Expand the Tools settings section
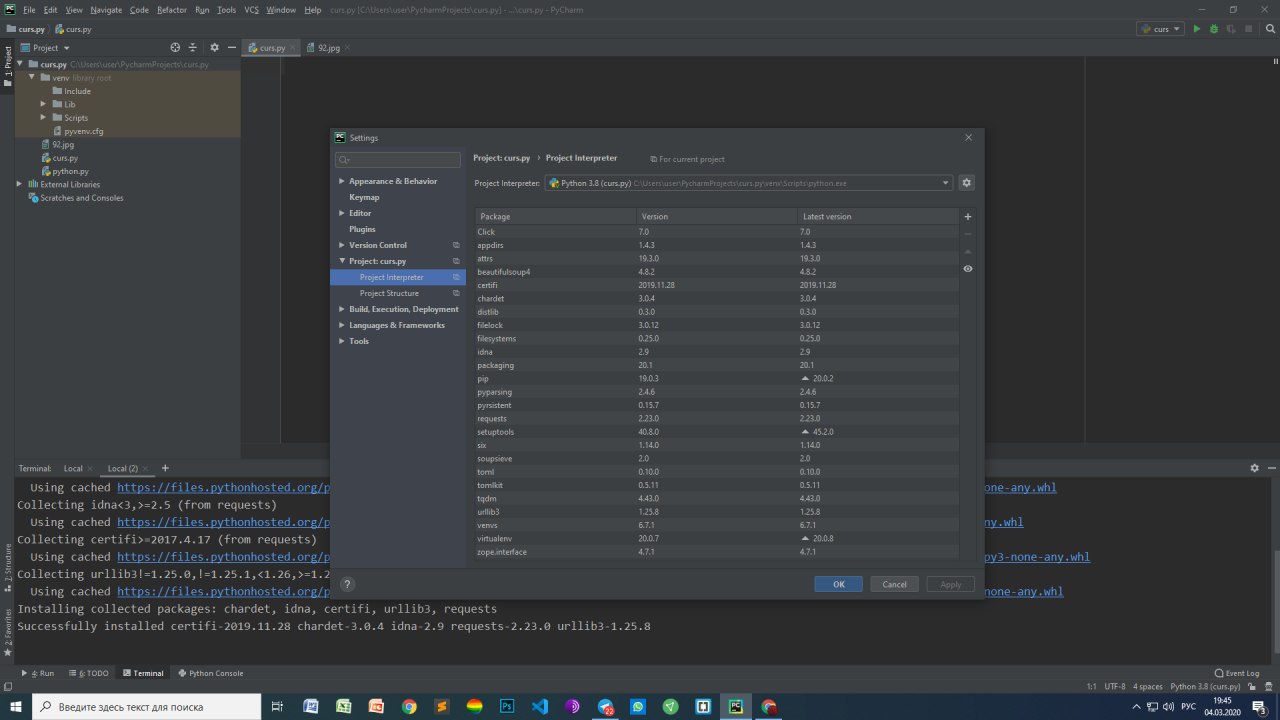Screen dimensions: 1280x720 (x=342, y=341)
